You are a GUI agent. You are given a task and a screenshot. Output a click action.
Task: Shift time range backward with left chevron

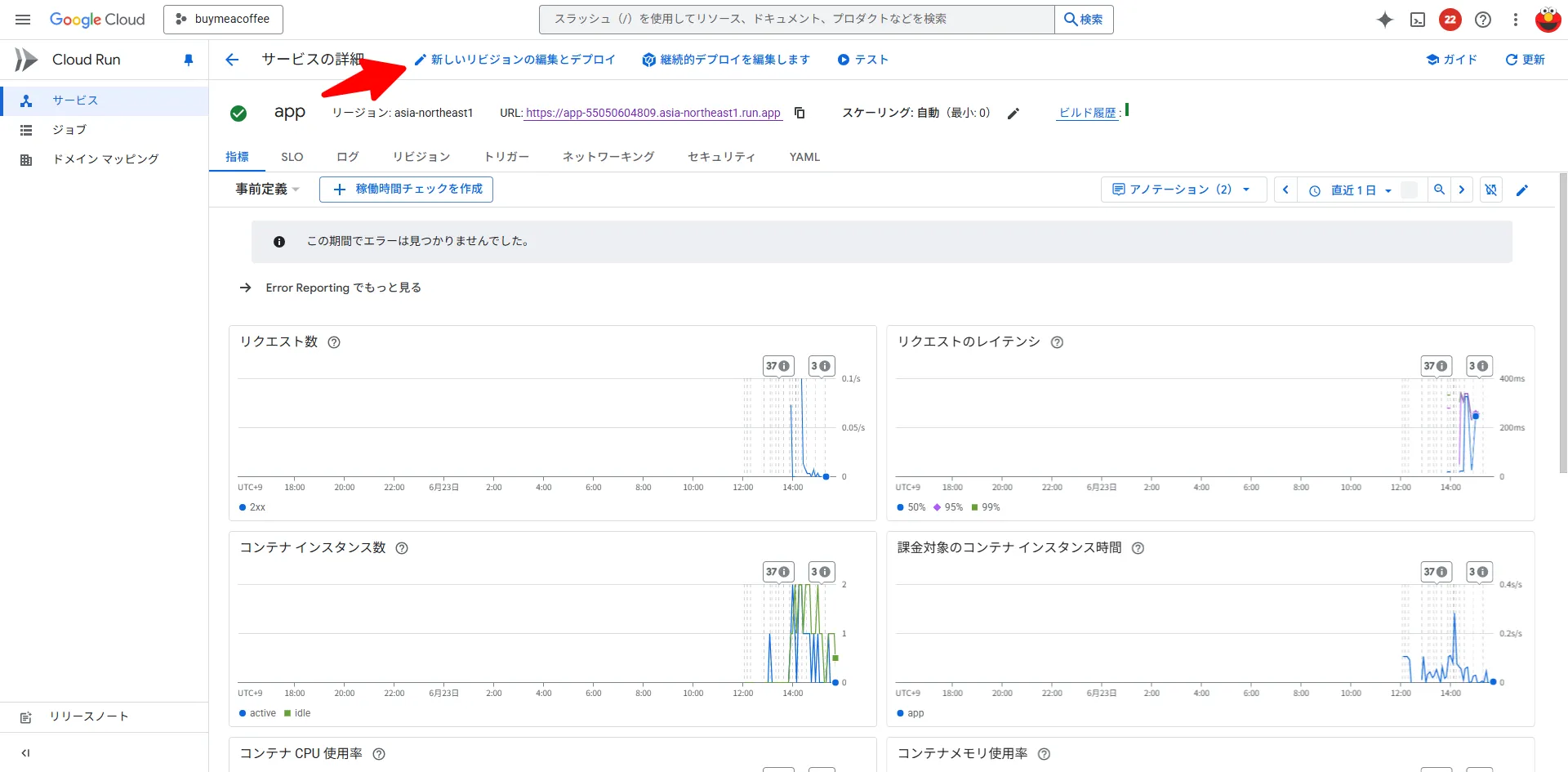point(1285,190)
